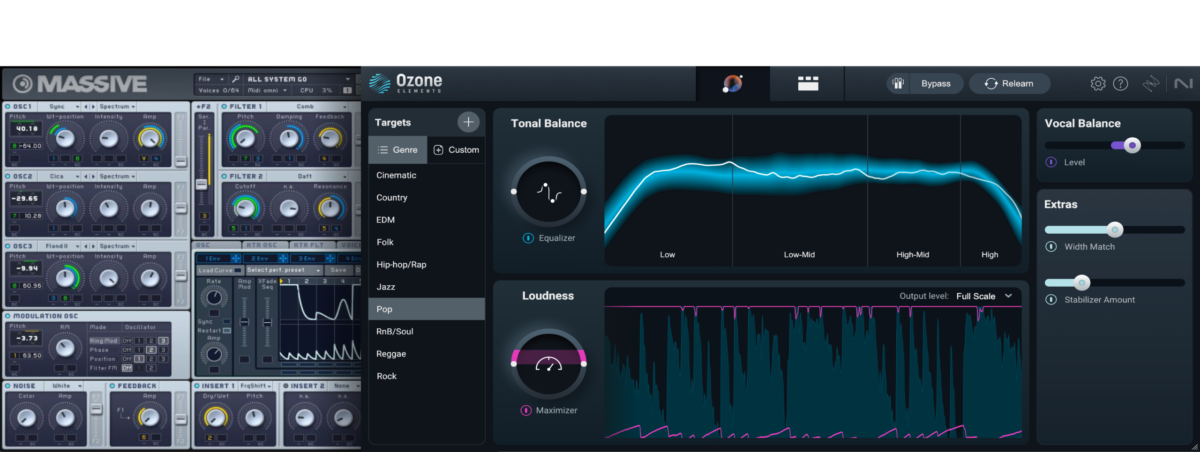Open OSC2 Spectrum mode dropdown
This screenshot has height=452, width=1200.
tap(117, 176)
